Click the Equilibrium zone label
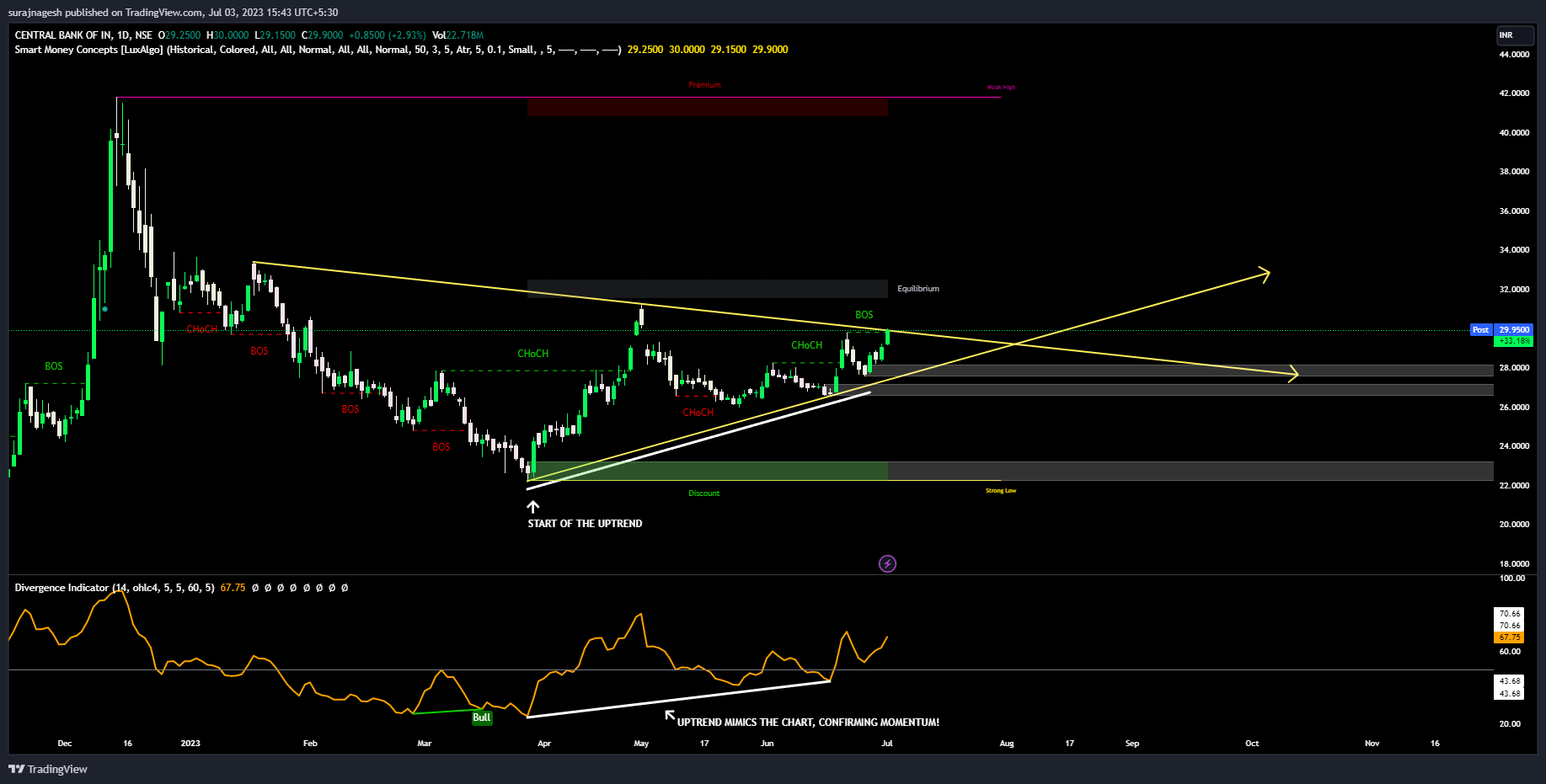This screenshot has width=1546, height=784. point(917,289)
